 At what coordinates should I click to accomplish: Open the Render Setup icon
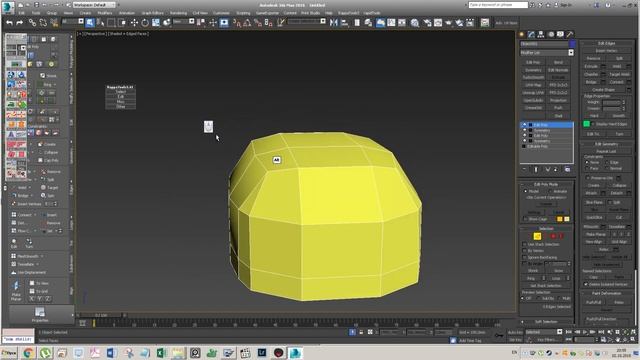tap(427, 23)
